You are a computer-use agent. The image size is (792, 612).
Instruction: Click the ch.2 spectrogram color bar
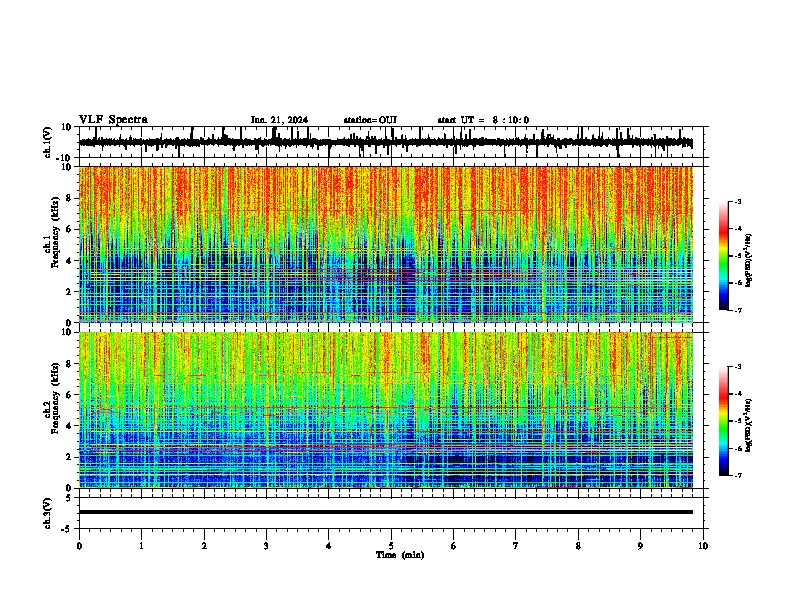click(723, 421)
